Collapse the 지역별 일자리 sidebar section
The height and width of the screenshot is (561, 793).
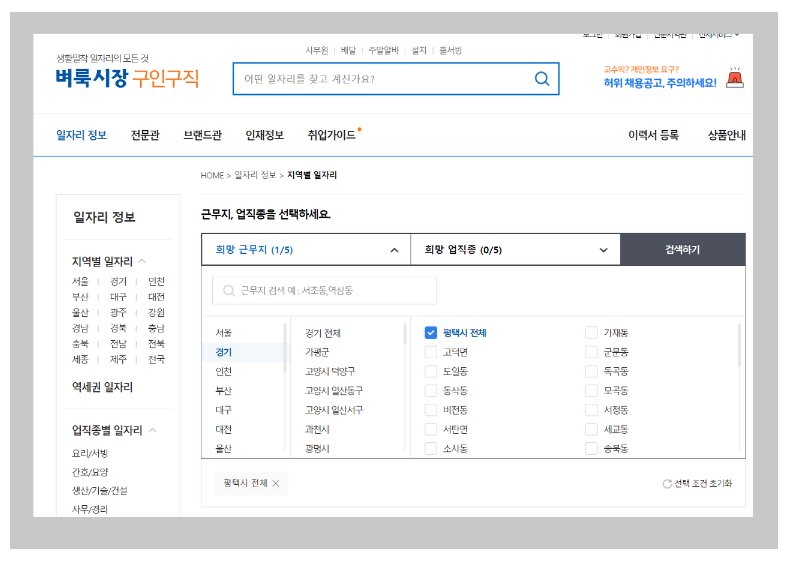click(x=142, y=262)
